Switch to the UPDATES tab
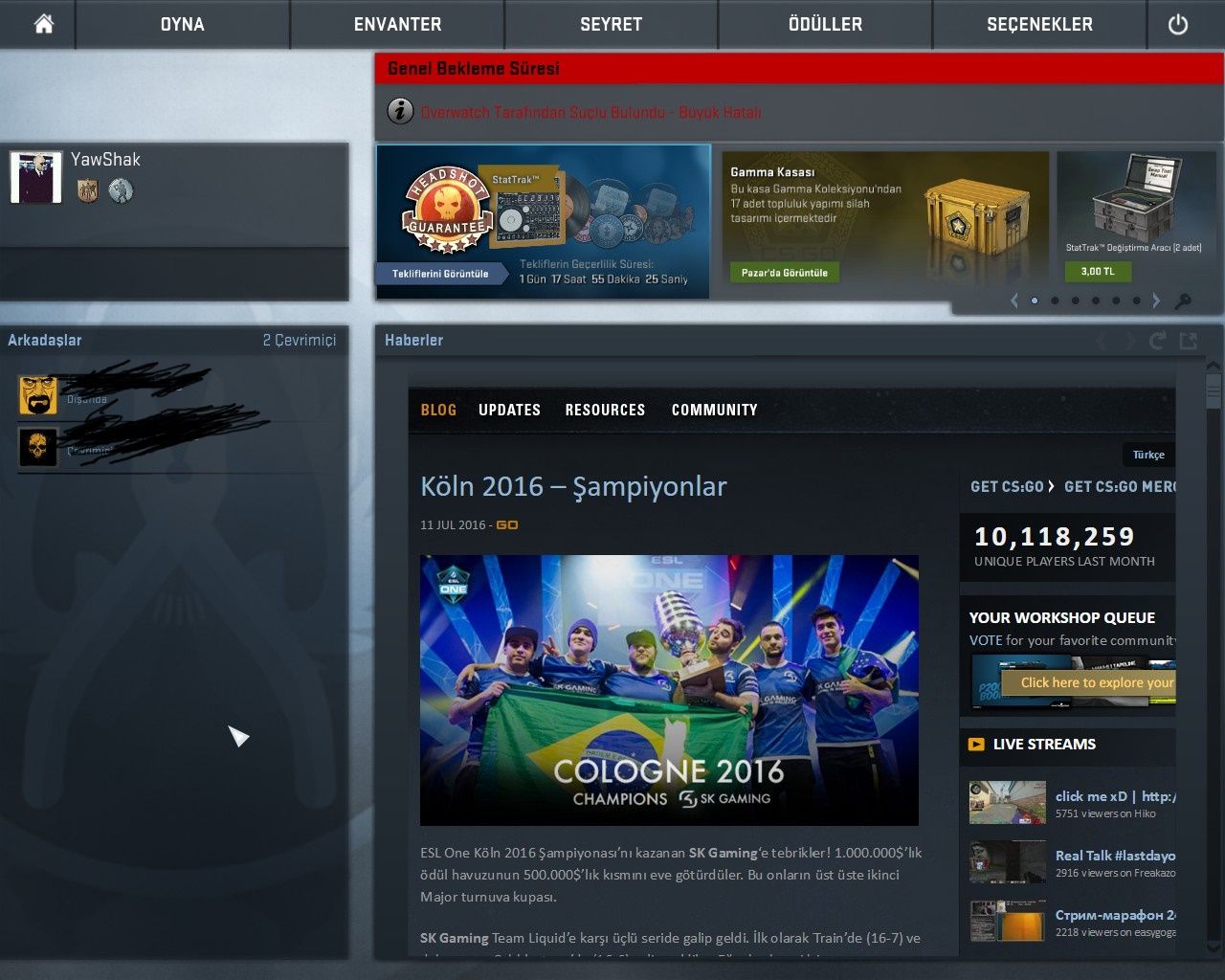Viewport: 1225px width, 980px height. pos(509,410)
